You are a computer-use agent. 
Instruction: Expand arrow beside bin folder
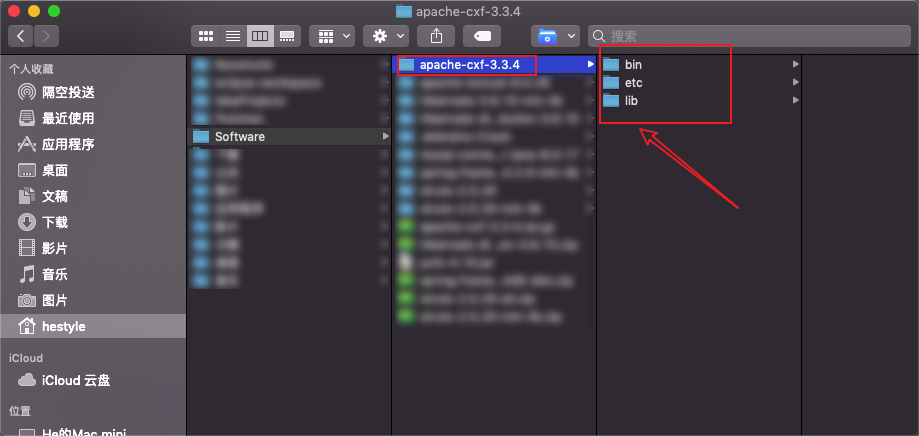point(795,64)
